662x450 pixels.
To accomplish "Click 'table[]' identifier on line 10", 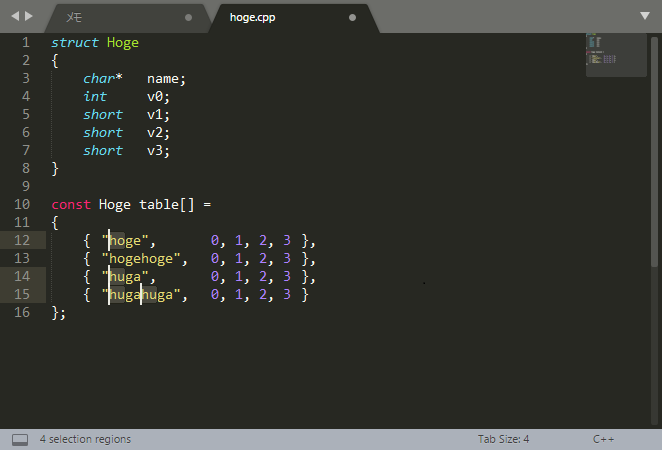I will click(167, 205).
